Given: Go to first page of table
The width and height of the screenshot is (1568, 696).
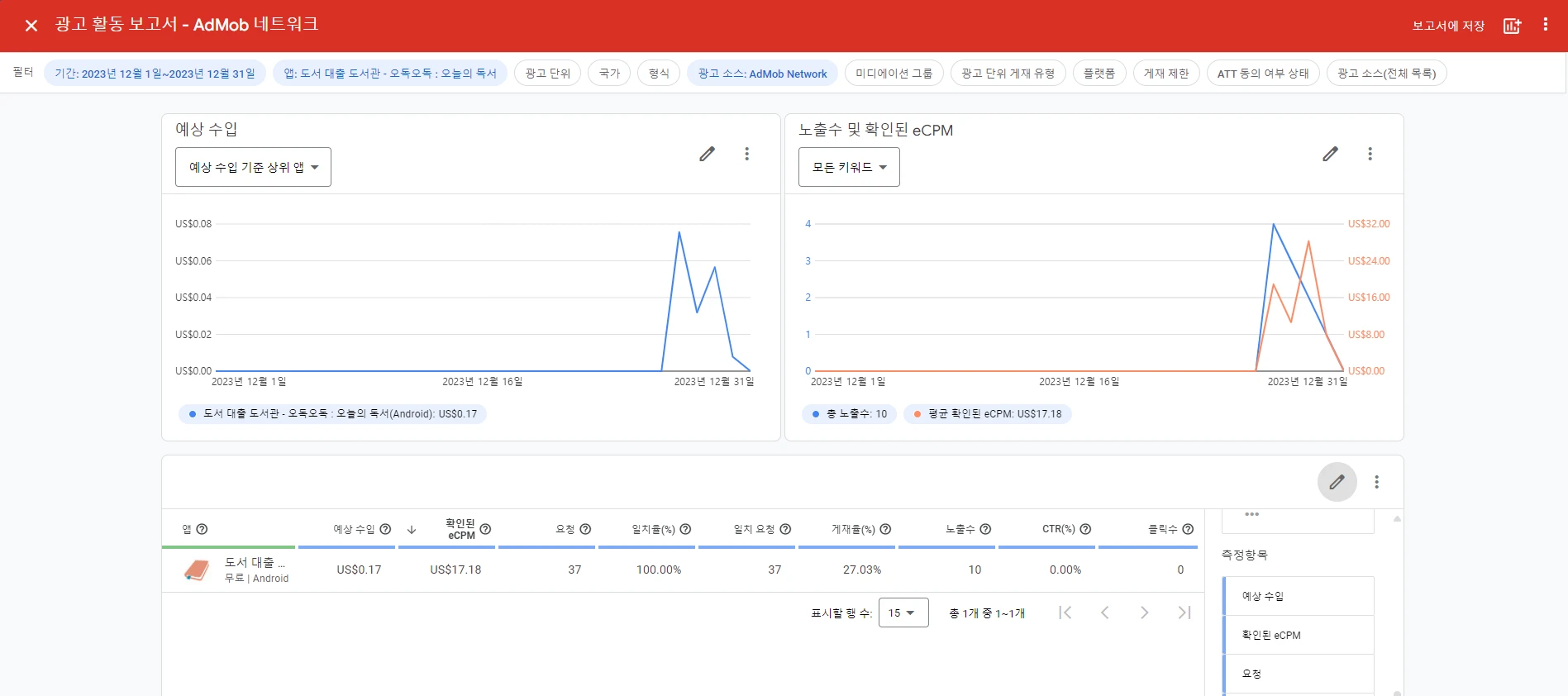Looking at the screenshot, I should point(1065,613).
